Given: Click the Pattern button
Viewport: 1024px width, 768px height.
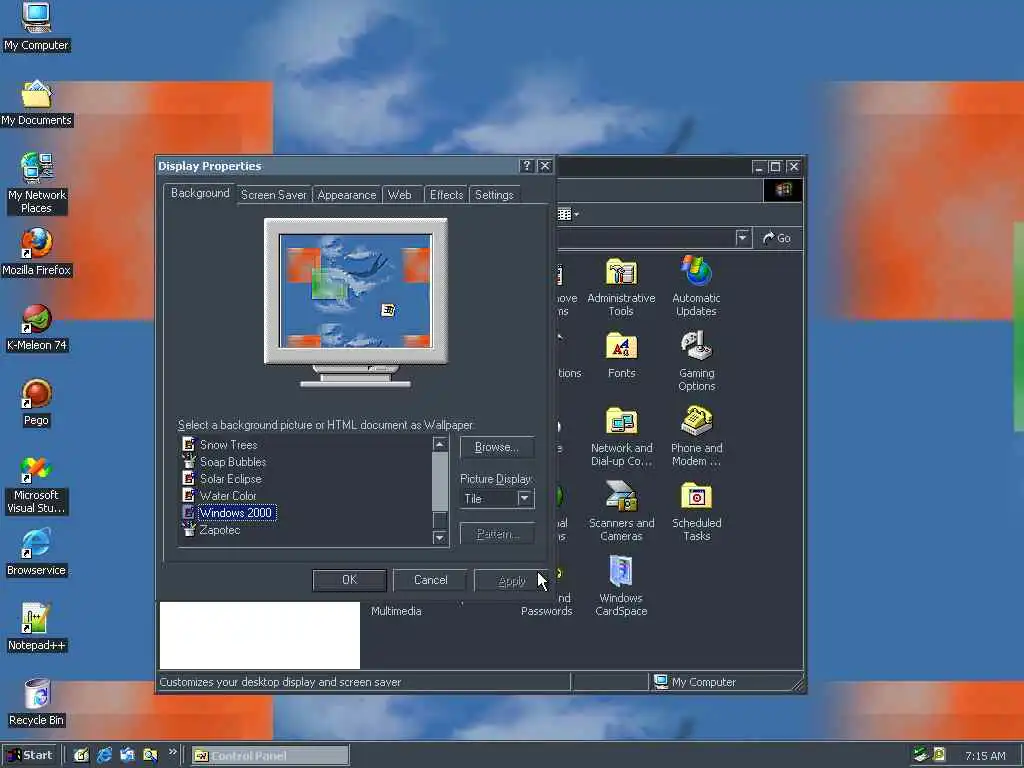Looking at the screenshot, I should pos(497,534).
